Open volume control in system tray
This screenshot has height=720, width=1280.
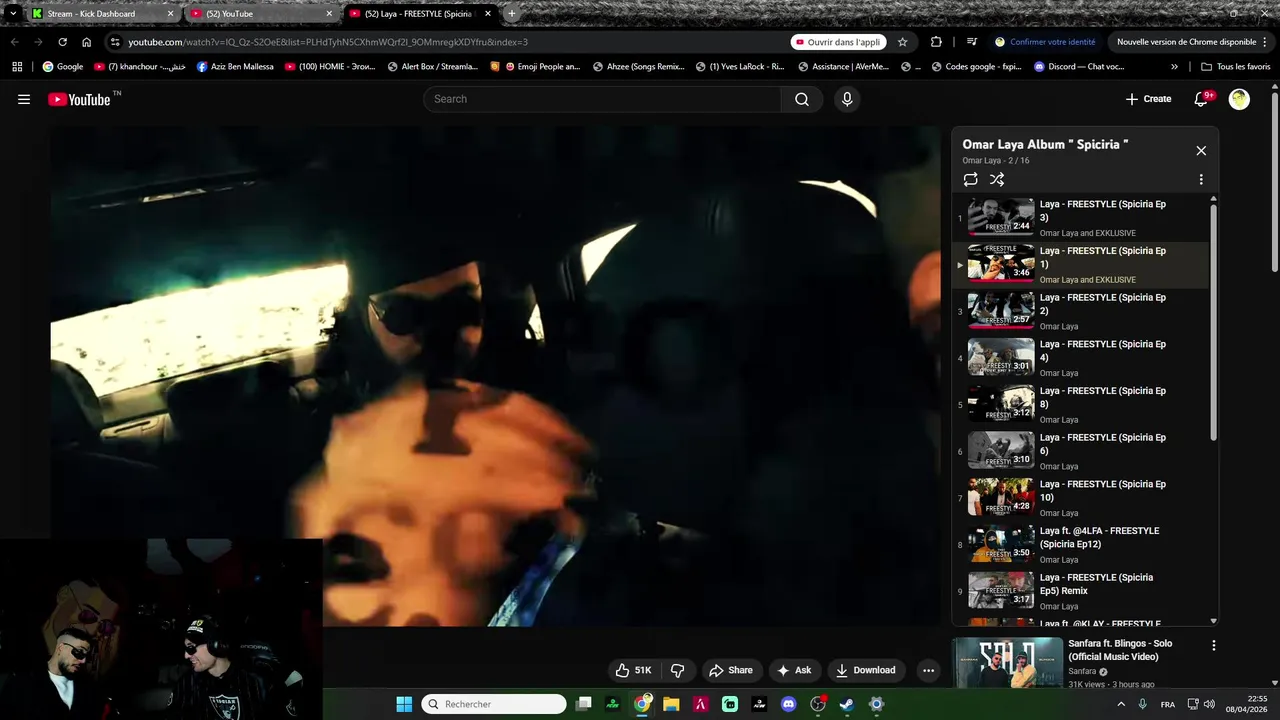click(1208, 704)
